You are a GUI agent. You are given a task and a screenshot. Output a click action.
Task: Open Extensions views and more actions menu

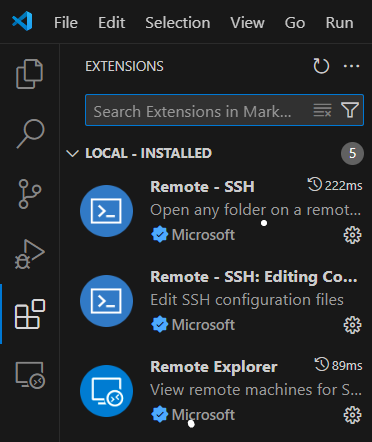(351, 66)
